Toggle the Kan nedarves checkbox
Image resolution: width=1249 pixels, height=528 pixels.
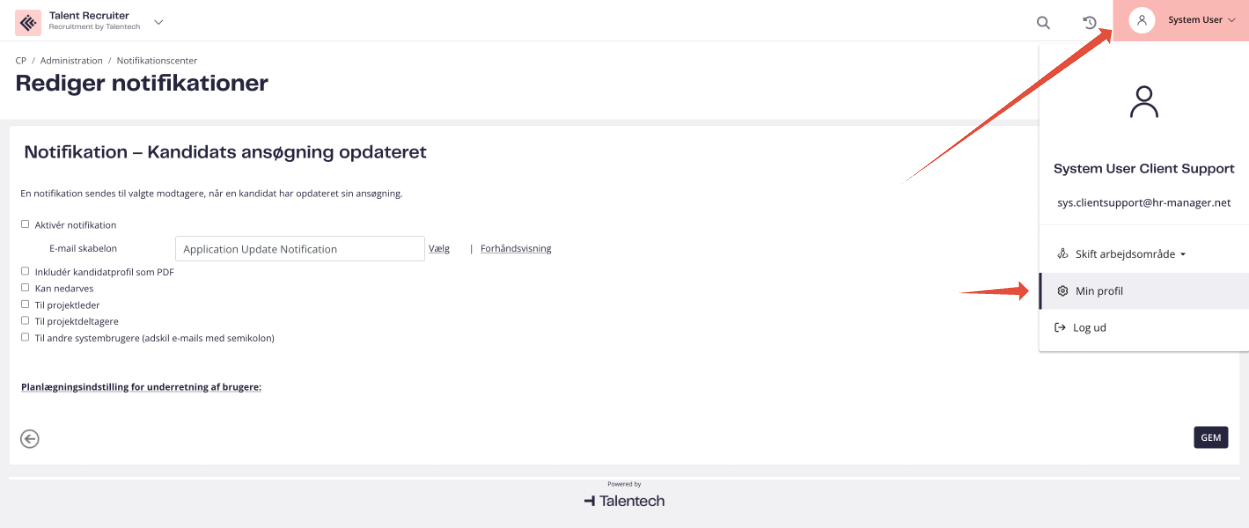click(25, 287)
